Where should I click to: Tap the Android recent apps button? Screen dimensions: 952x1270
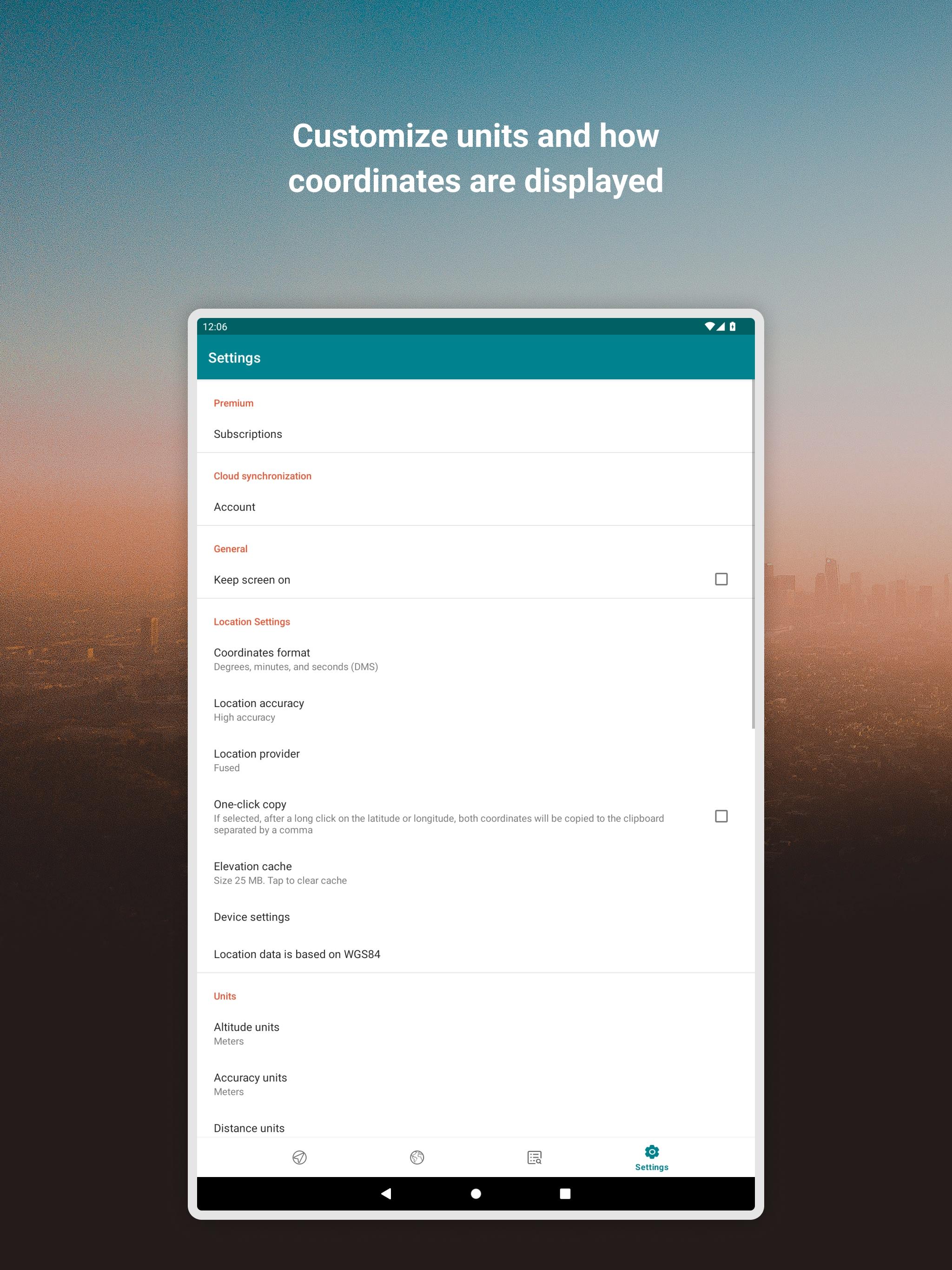pos(565,1194)
